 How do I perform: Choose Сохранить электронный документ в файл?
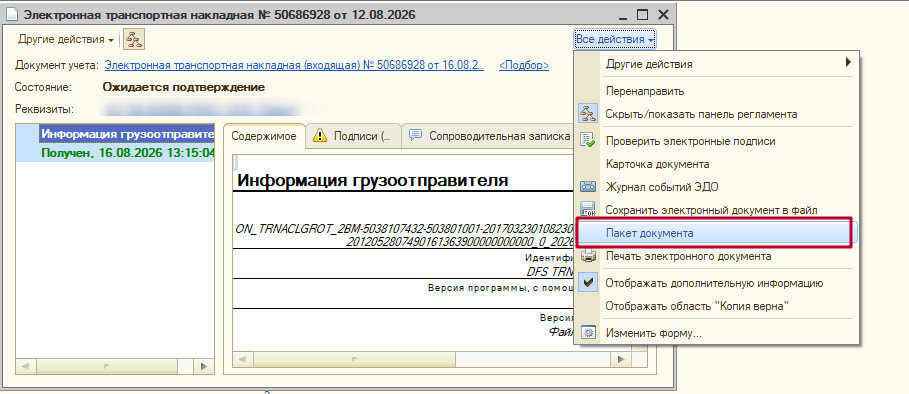(x=716, y=209)
